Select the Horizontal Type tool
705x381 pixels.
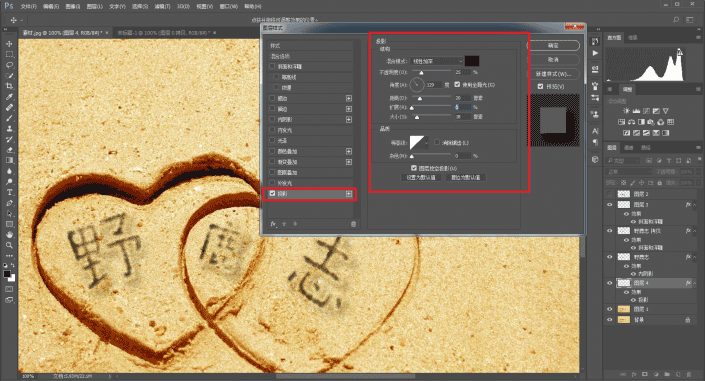[x=9, y=192]
